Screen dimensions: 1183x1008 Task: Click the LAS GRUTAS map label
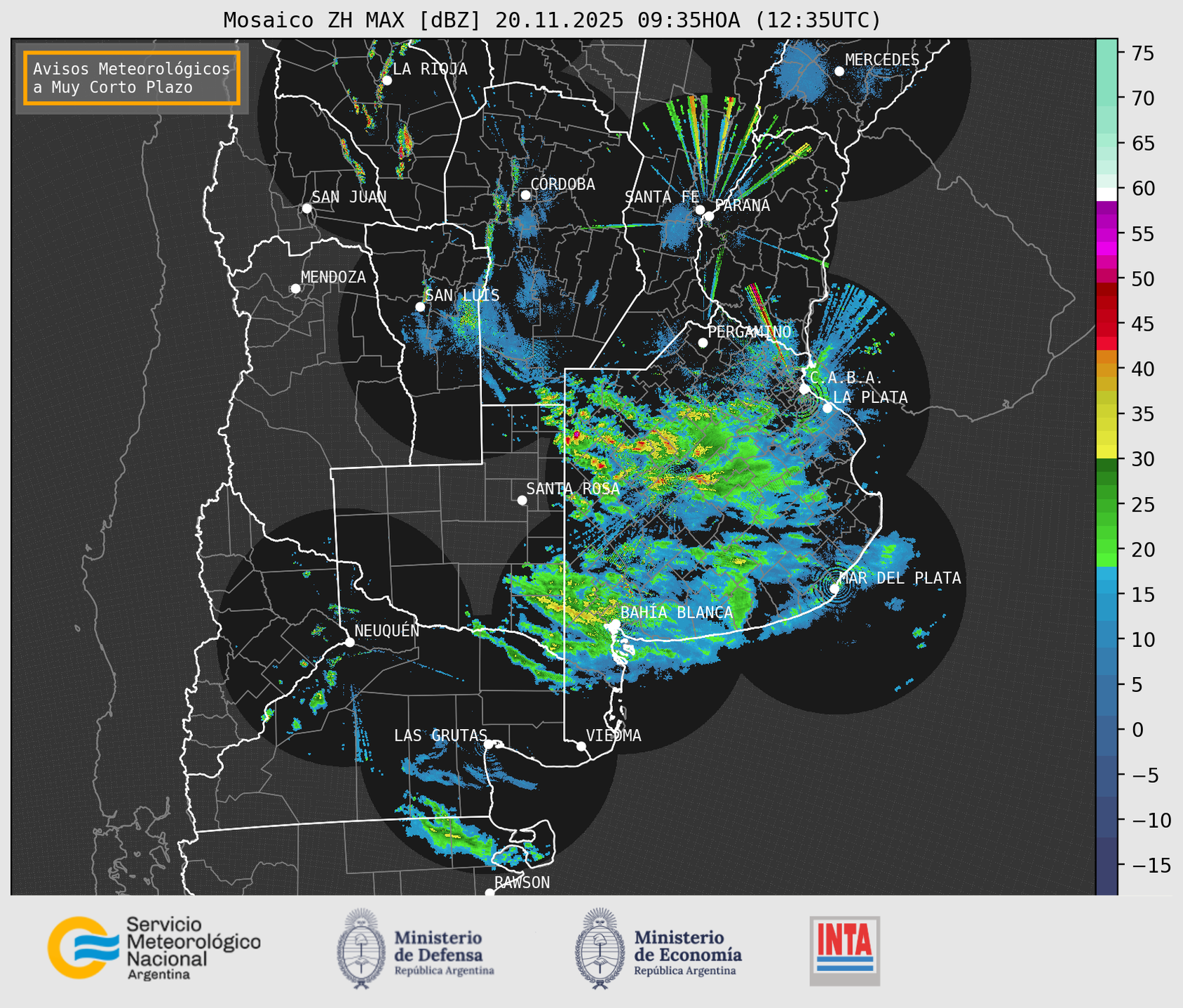440,735
